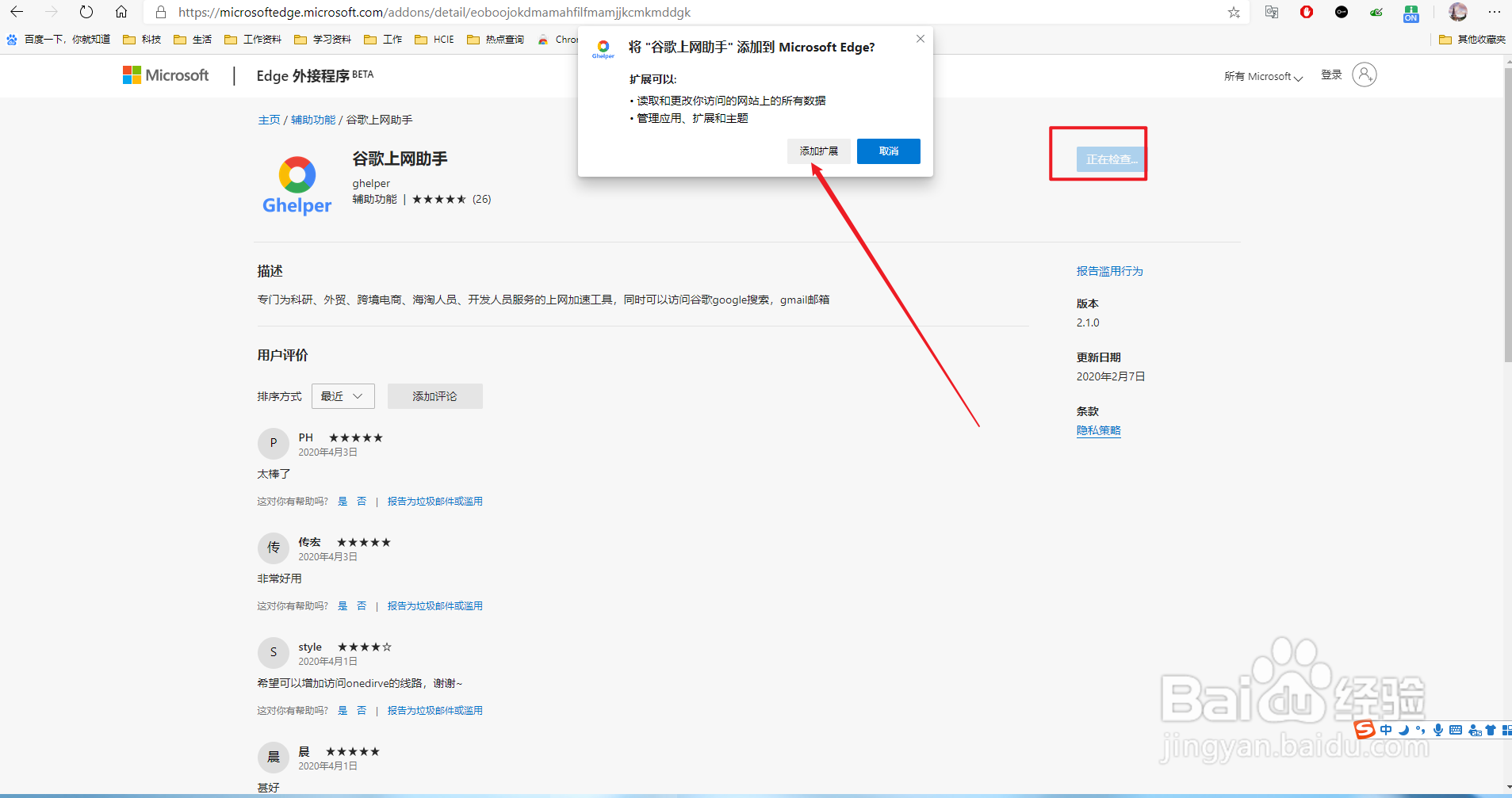Click the 登录 sign-in link

pyautogui.click(x=1331, y=74)
